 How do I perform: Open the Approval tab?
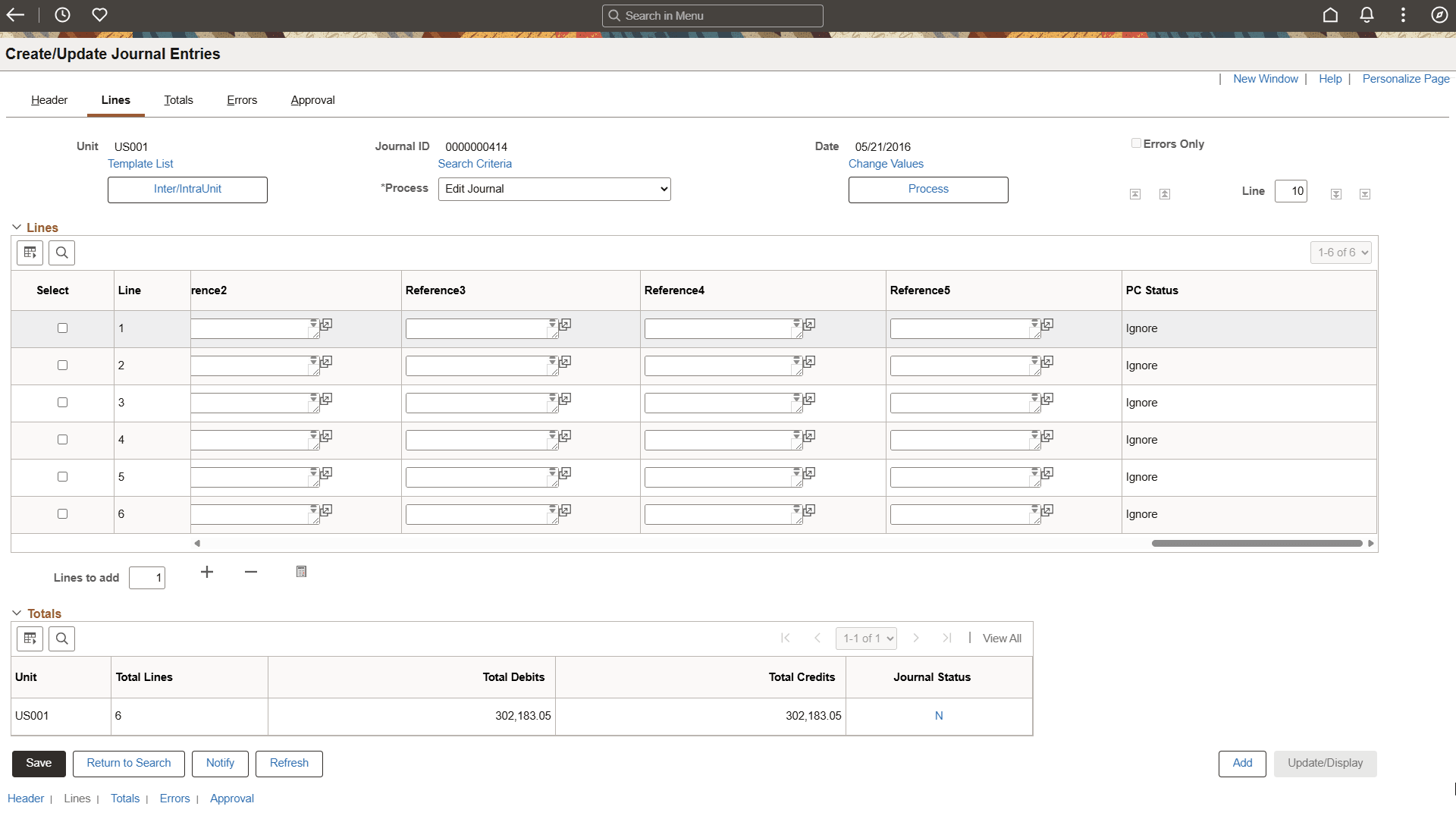coord(312,100)
